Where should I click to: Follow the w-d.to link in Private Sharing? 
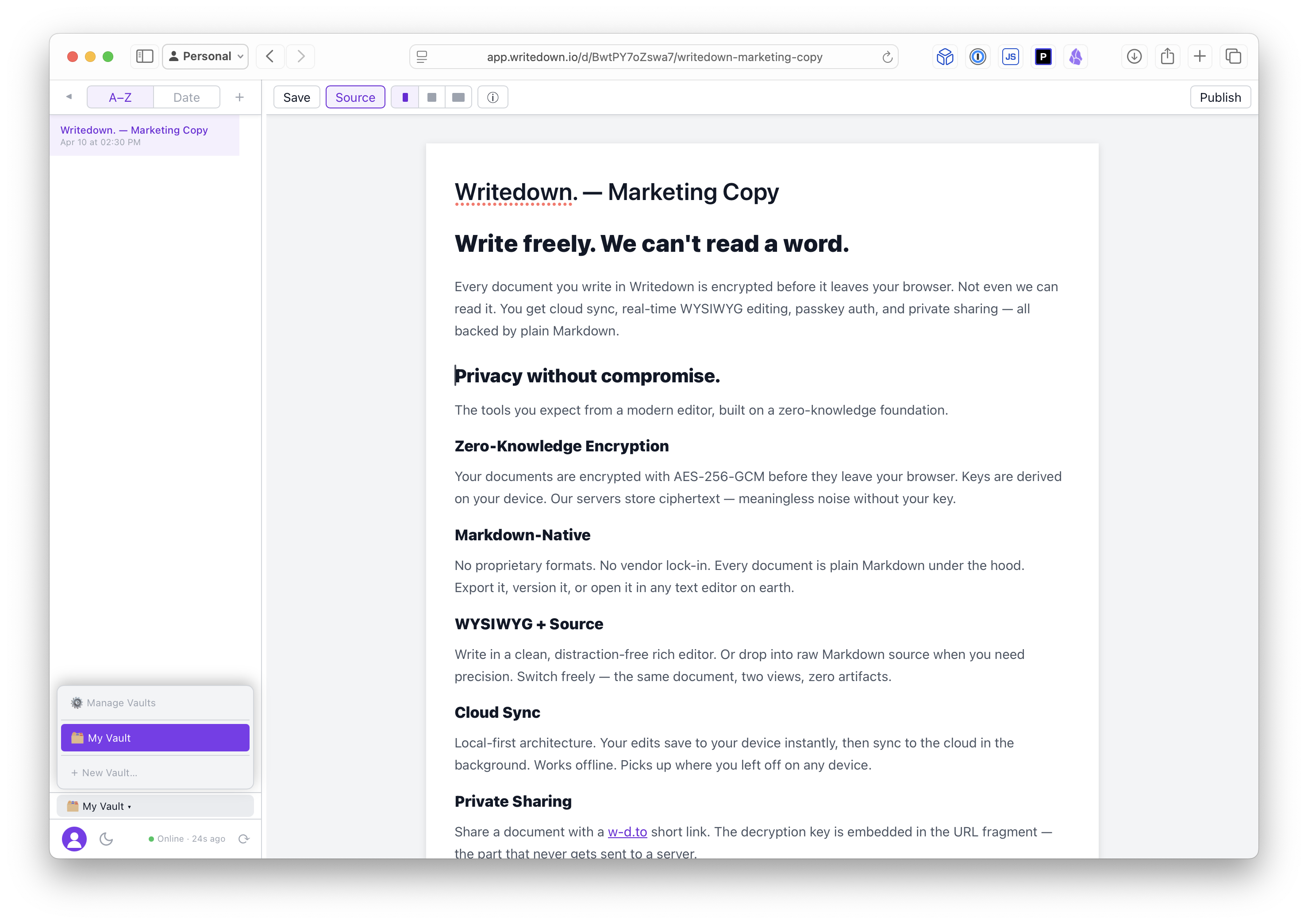pos(627,832)
